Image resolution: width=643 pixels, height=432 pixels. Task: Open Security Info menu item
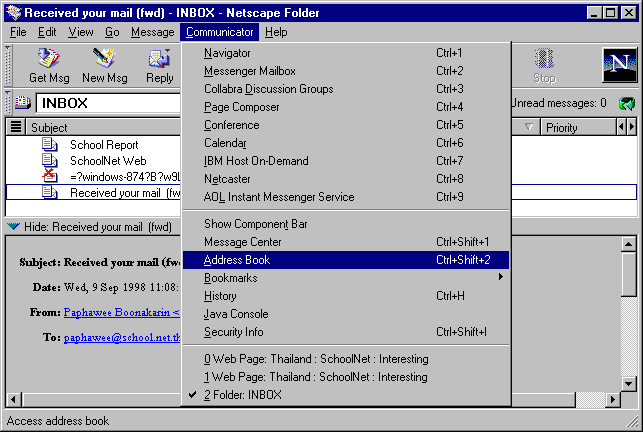pyautogui.click(x=346, y=332)
